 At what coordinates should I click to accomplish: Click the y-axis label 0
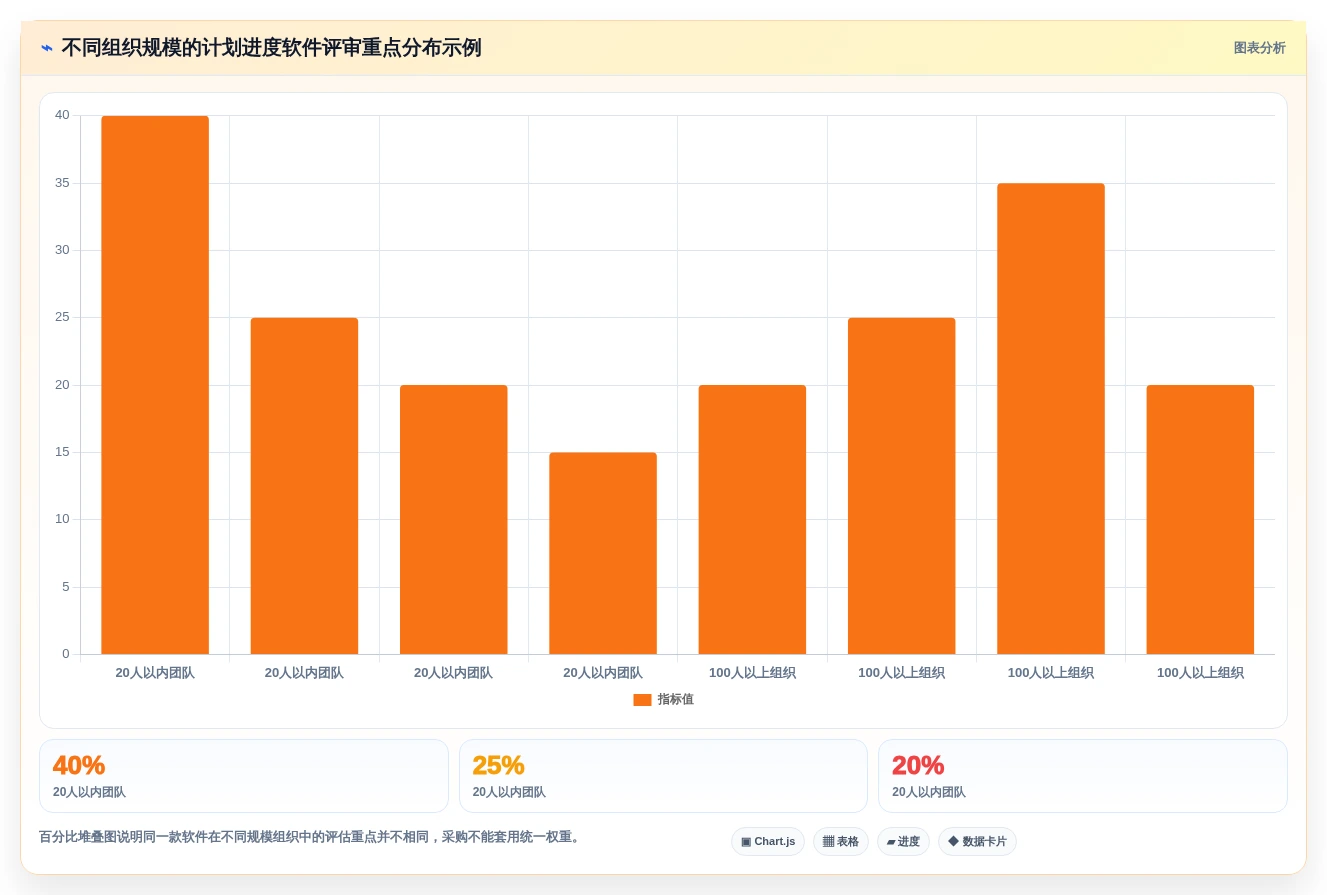point(66,654)
